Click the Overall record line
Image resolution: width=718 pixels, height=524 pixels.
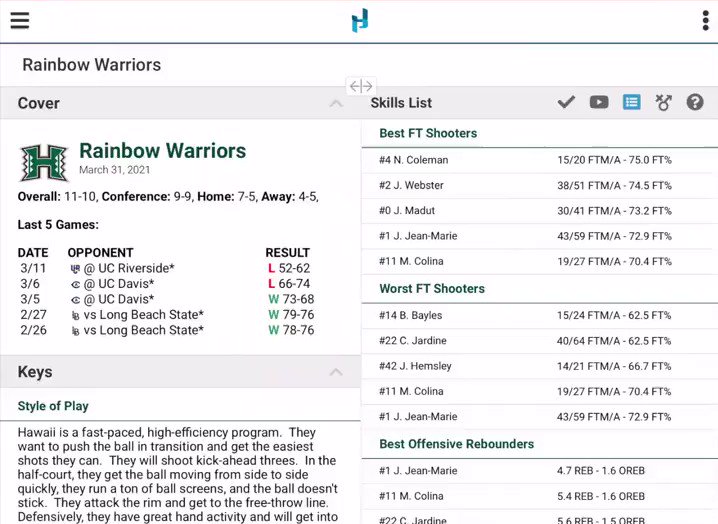click(168, 197)
